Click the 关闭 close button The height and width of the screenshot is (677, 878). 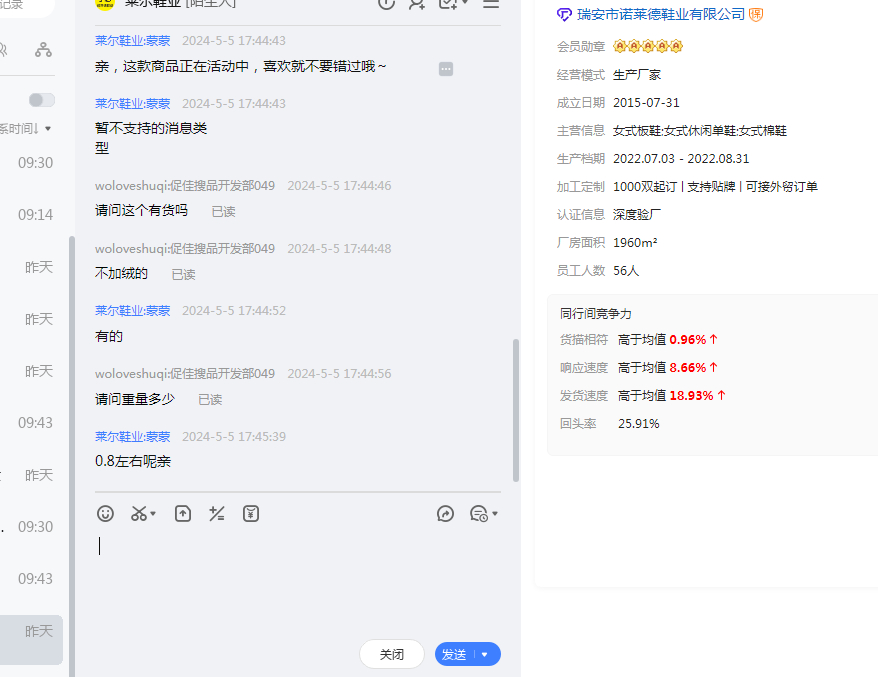(x=392, y=654)
